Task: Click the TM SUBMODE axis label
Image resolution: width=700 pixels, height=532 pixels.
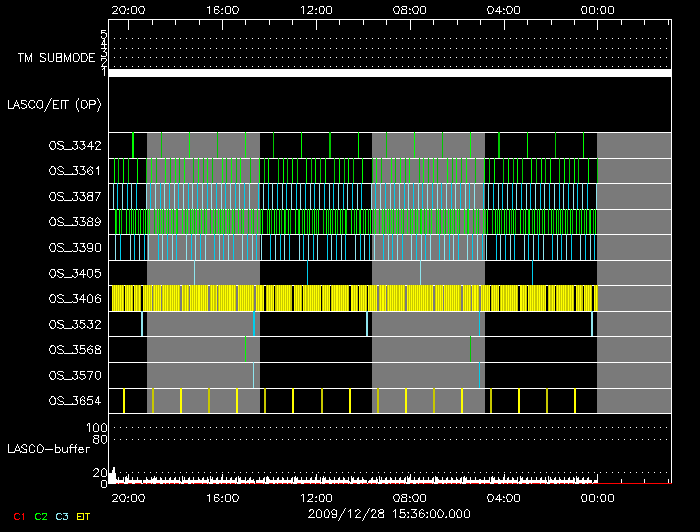Action: (x=56, y=58)
